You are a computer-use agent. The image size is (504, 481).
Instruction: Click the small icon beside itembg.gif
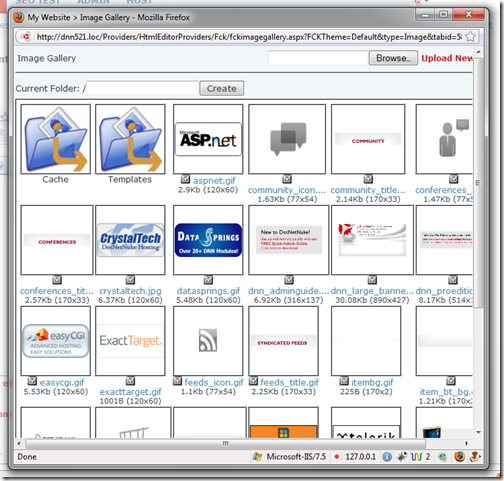[344, 381]
